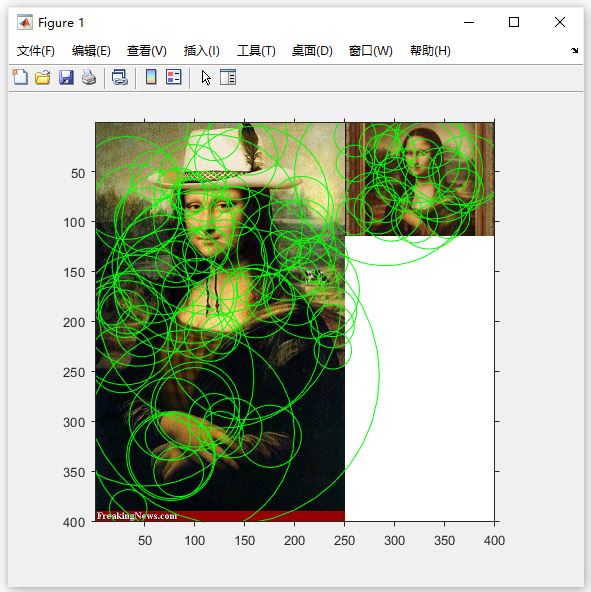This screenshot has height=592, width=591.
Task: Click the MATLAB logo in the title bar
Action: (x=25, y=23)
